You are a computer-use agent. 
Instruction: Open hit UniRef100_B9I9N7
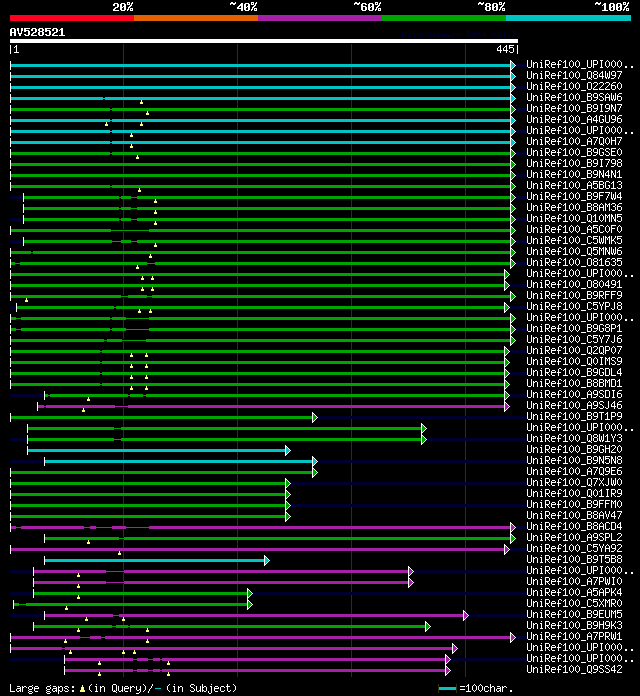pos(574,108)
